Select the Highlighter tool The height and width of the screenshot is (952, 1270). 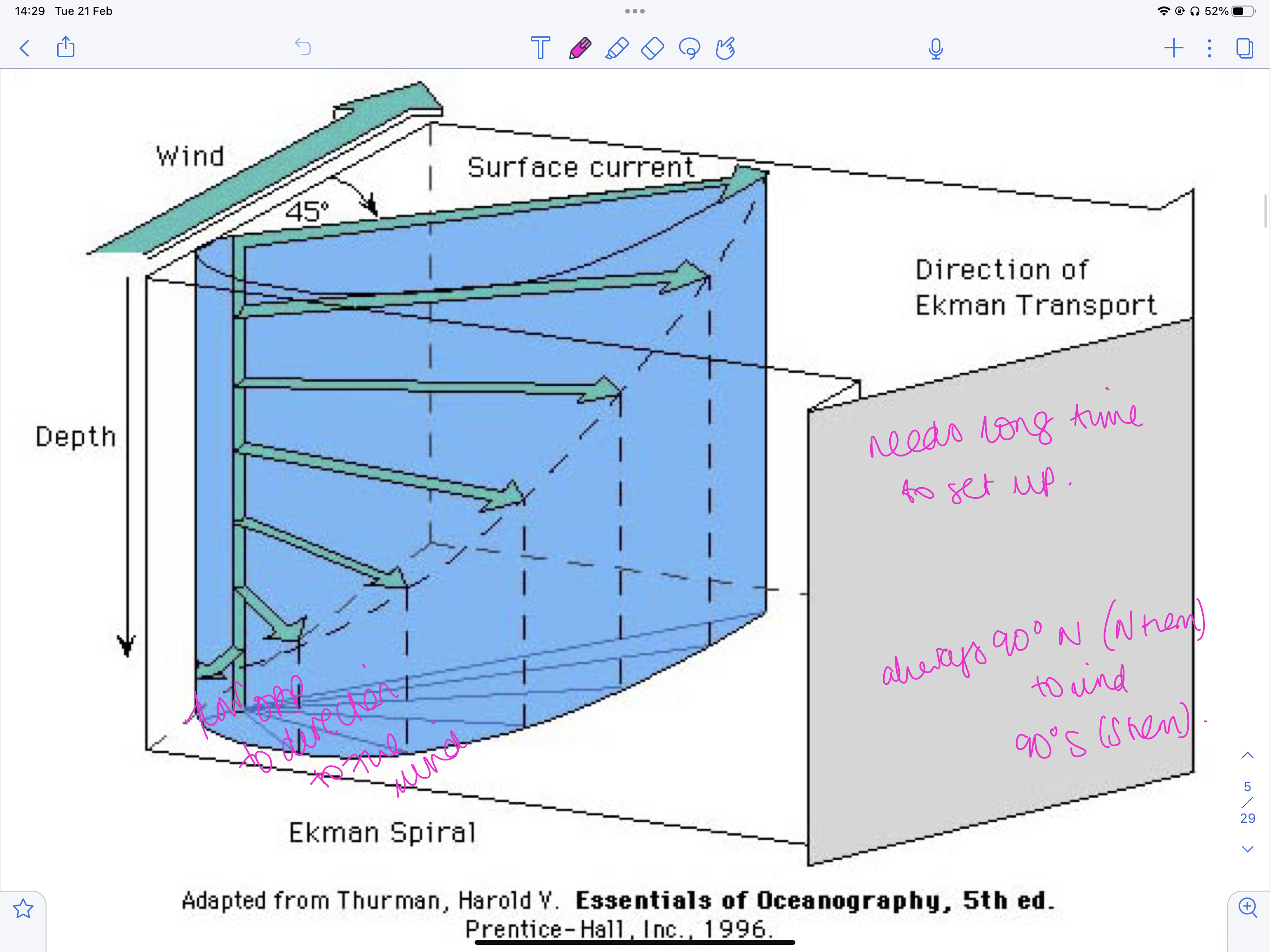pyautogui.click(x=616, y=48)
